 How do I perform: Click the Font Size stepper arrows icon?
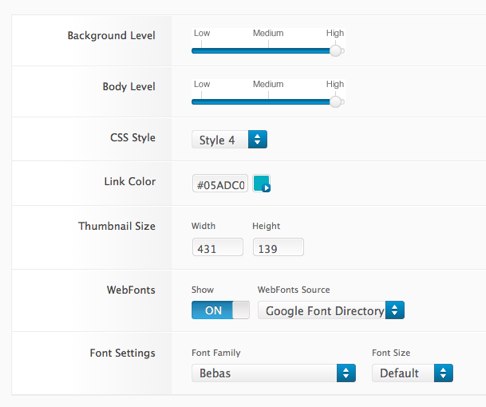[x=443, y=373]
